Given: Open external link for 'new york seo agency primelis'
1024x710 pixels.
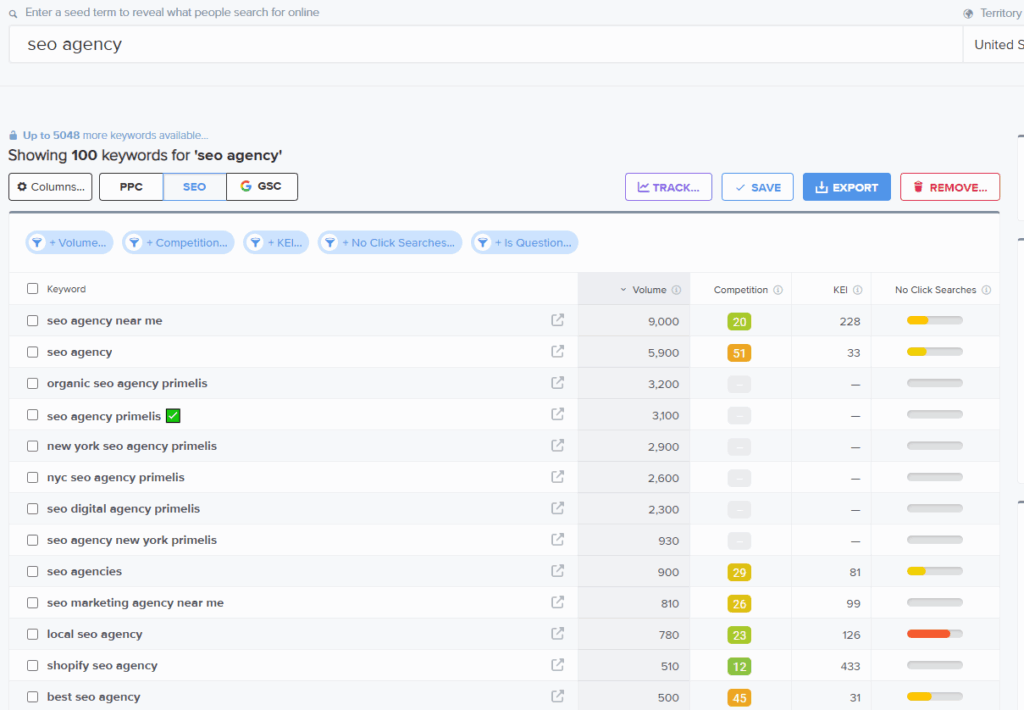Looking at the screenshot, I should click(557, 445).
